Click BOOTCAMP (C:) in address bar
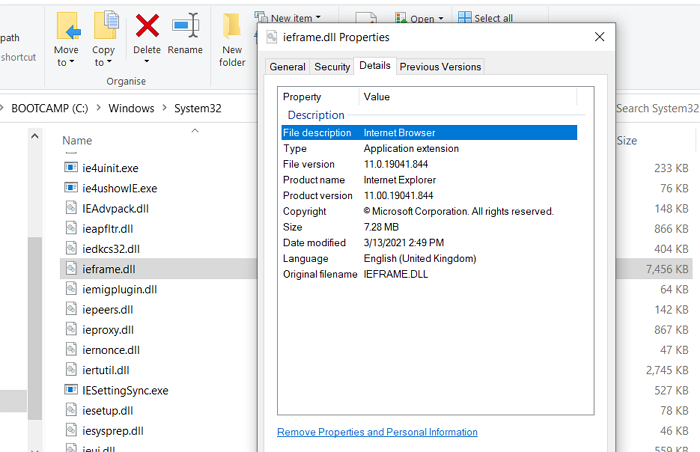 [50, 108]
